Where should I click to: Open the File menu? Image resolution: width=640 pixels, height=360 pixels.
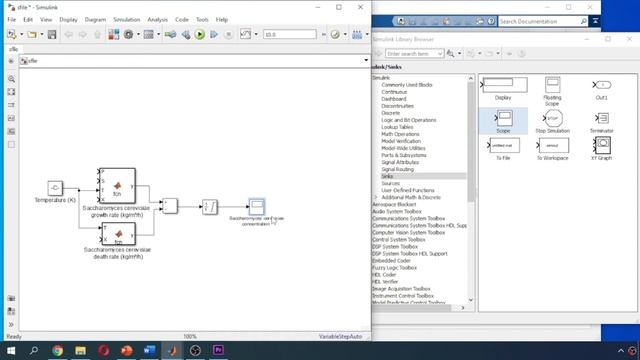11,20
